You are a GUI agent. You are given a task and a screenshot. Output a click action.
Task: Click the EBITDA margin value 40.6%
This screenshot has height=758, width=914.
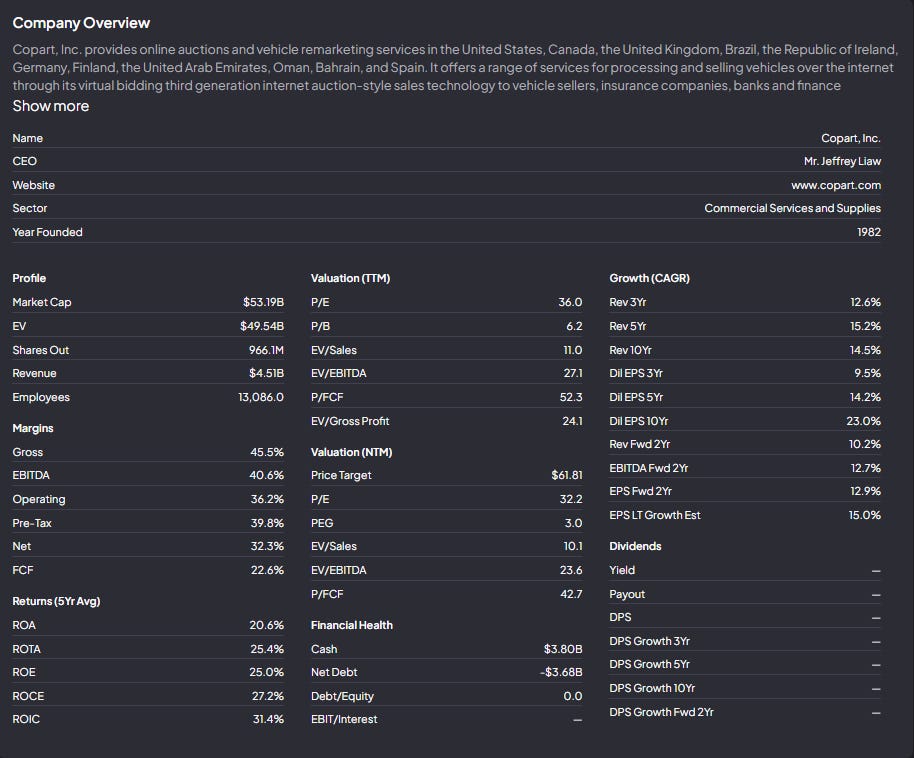coord(266,475)
